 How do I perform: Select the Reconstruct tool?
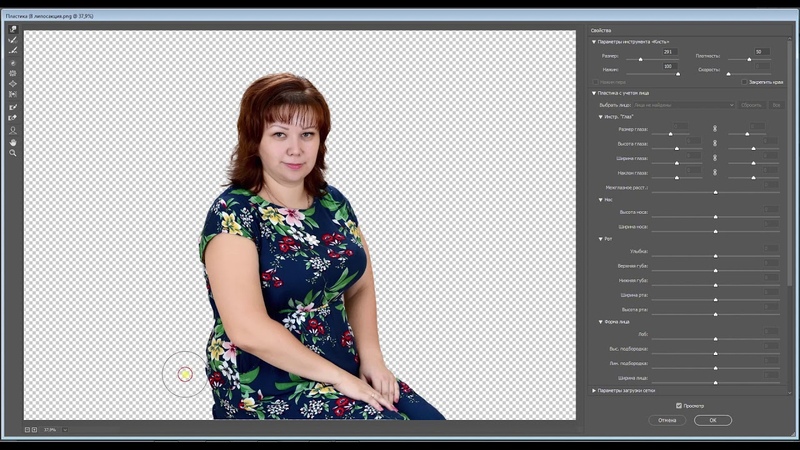(x=13, y=40)
